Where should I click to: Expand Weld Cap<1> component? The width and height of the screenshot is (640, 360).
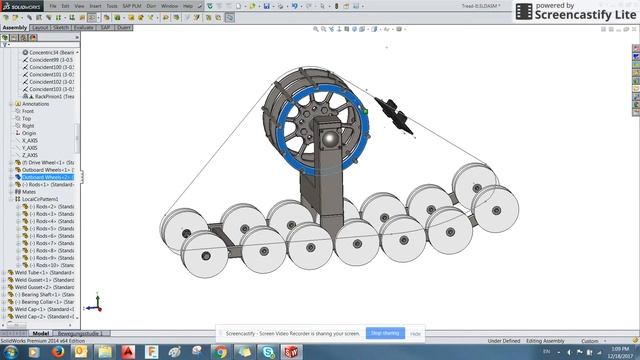(x=4, y=309)
